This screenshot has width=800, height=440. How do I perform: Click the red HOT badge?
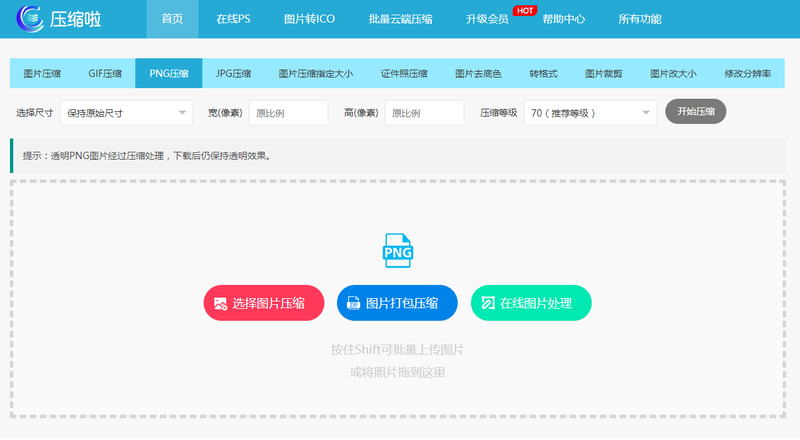click(524, 11)
